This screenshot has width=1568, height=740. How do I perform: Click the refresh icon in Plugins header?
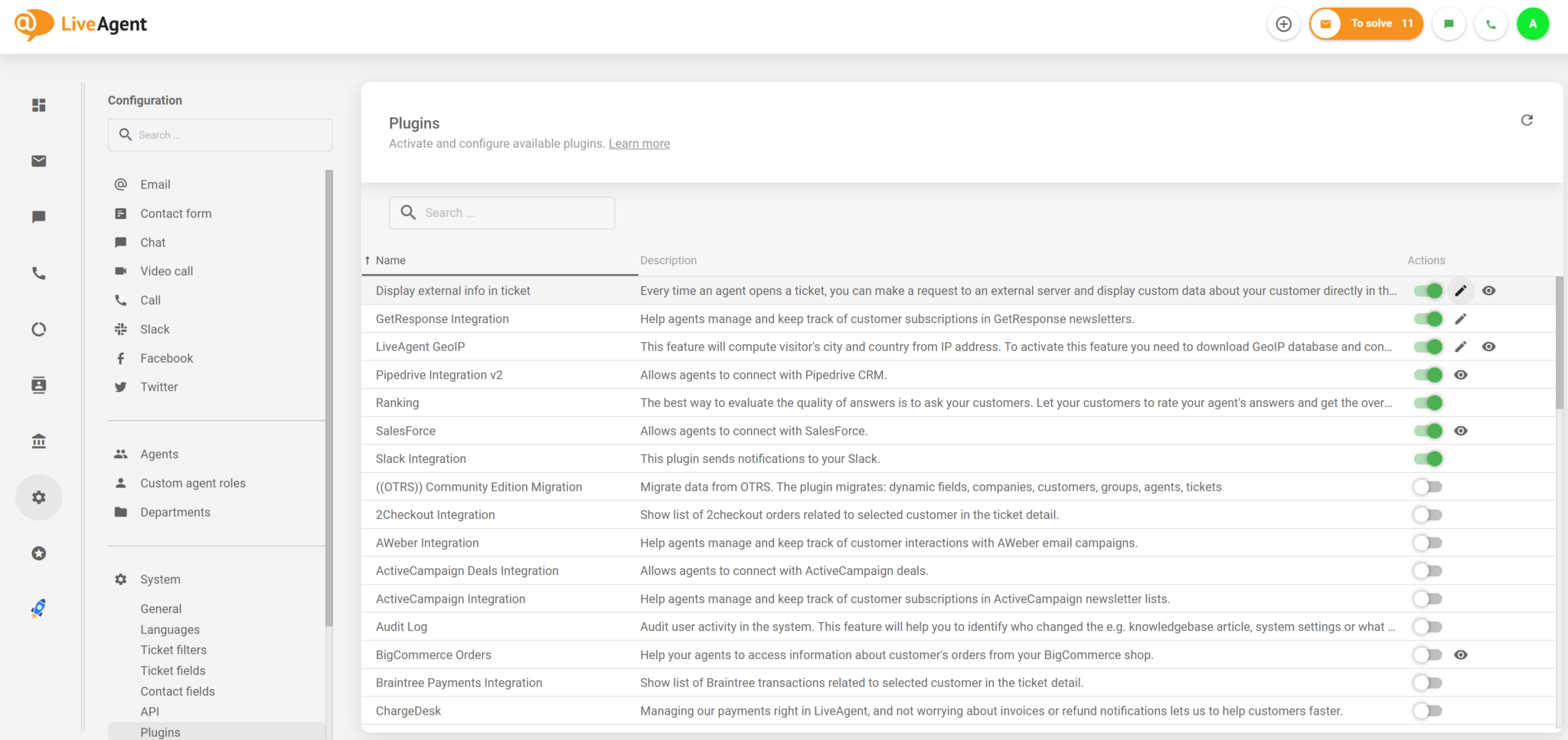1527,120
